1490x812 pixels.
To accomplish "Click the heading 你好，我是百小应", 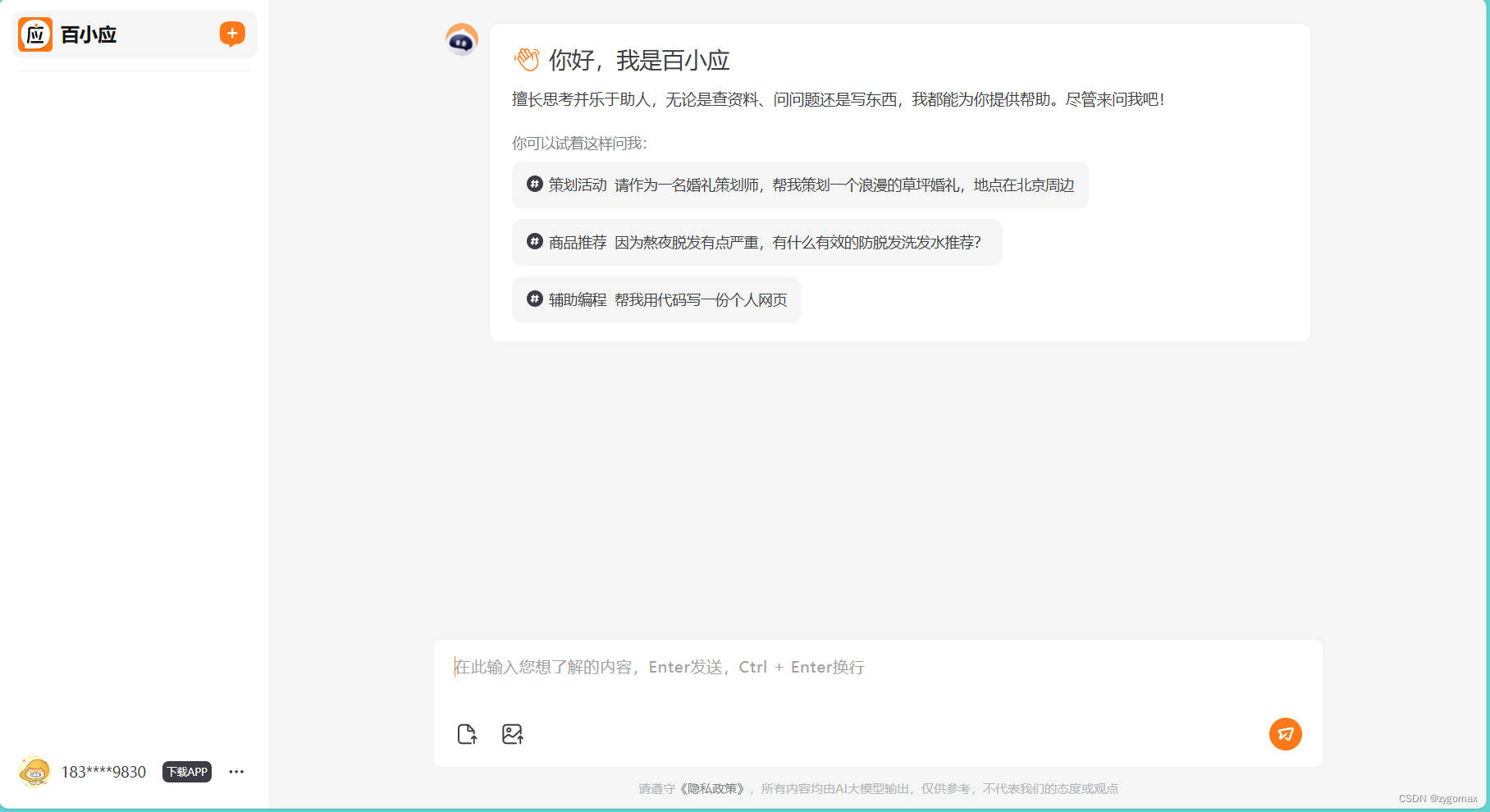I will (x=639, y=60).
